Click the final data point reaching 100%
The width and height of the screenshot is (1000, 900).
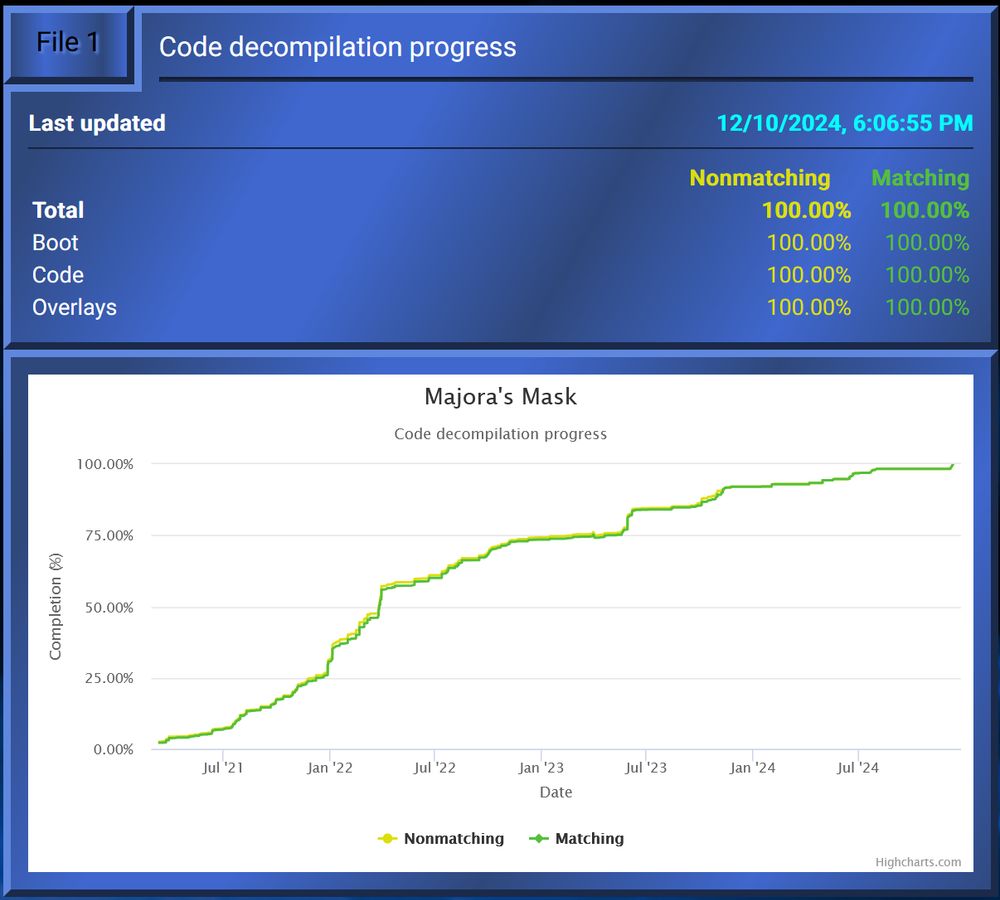click(x=953, y=465)
